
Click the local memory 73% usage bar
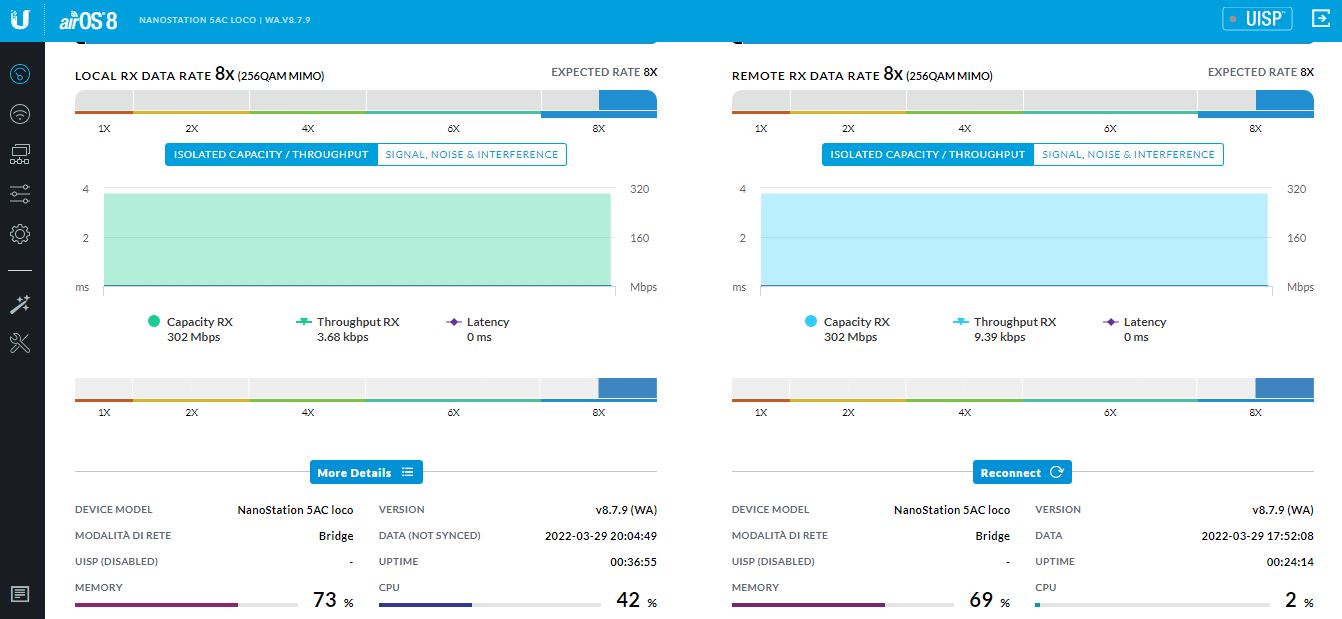coord(186,605)
